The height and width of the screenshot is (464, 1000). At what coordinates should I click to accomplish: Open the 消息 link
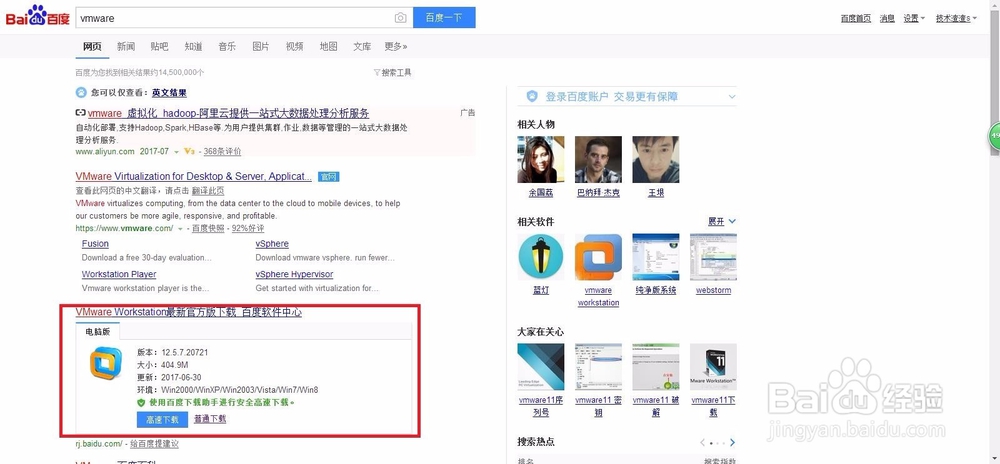(887, 18)
